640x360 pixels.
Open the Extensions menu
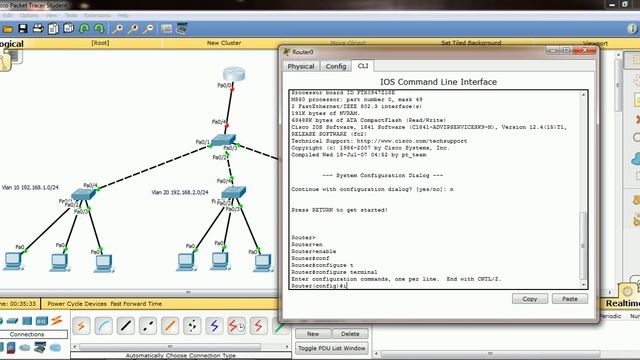pyautogui.click(x=97, y=16)
